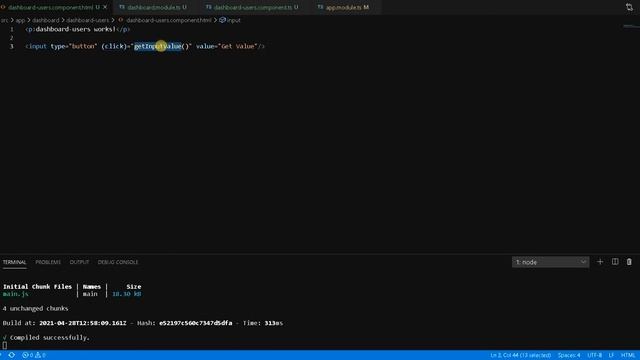Close the dashboard-users.component.html tab
This screenshot has width=640, height=360.
pos(105,7)
